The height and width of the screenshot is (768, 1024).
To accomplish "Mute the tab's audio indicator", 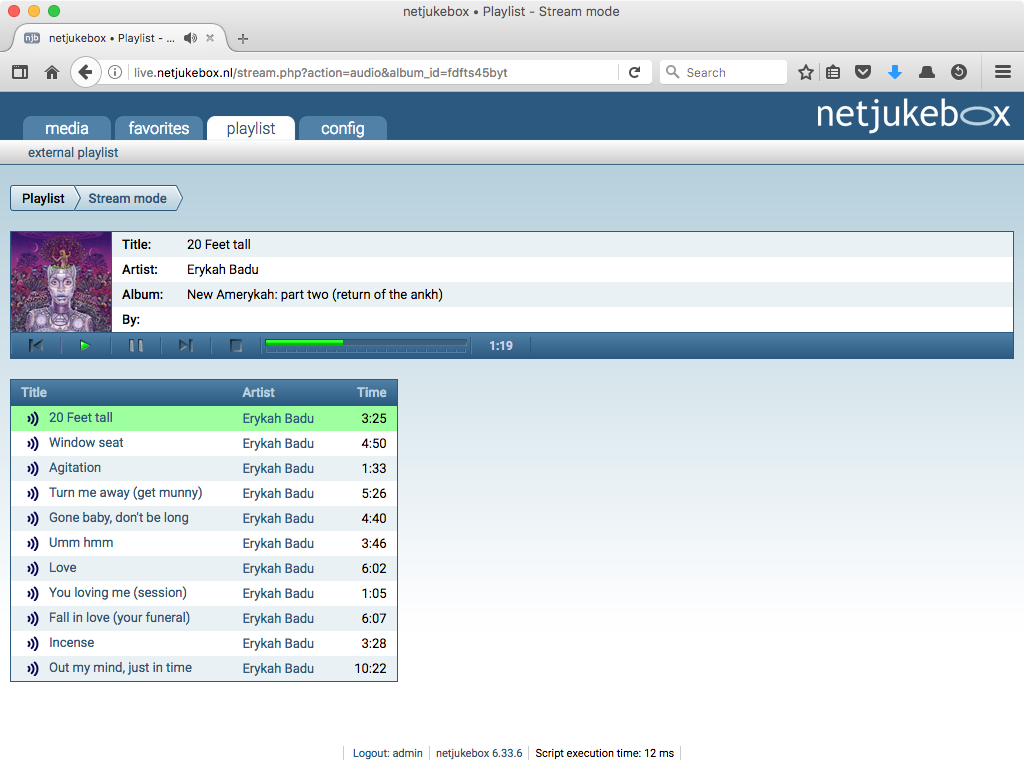I will (x=190, y=38).
